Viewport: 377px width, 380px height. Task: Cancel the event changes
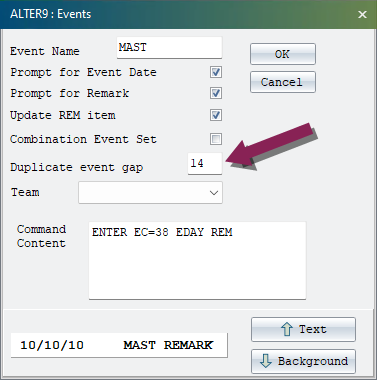pyautogui.click(x=283, y=82)
